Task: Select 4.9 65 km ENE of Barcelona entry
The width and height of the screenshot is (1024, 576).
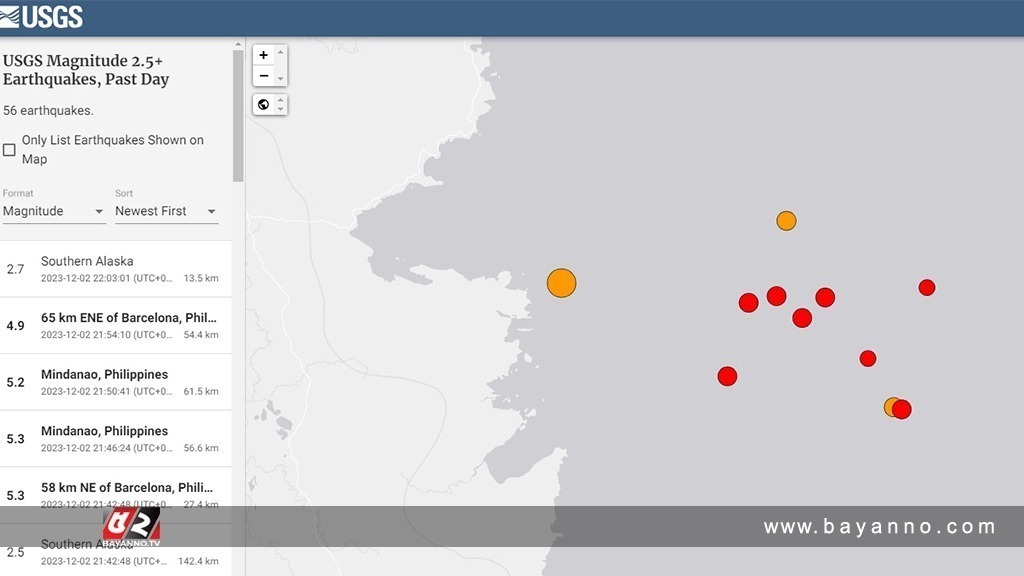Action: coord(116,325)
